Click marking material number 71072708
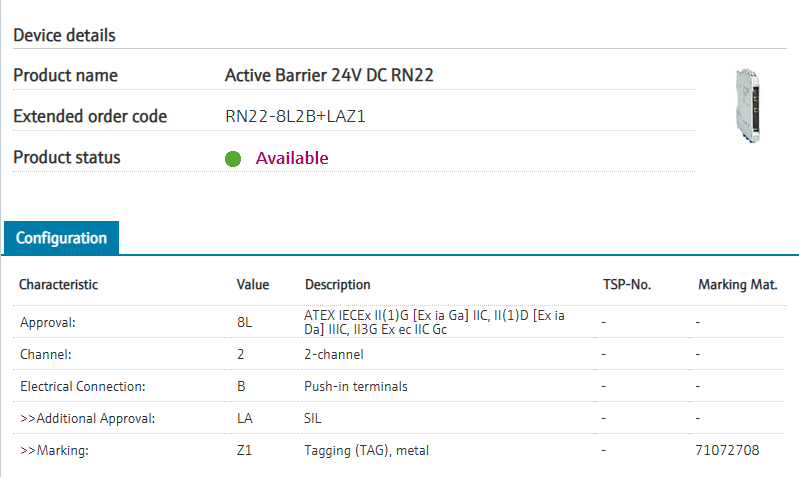Image resolution: width=799 pixels, height=477 pixels. tap(728, 450)
